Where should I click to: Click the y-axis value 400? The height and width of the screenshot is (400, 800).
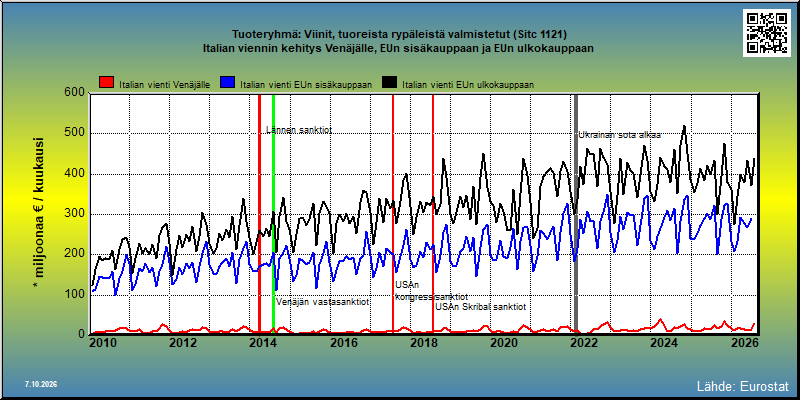(x=74, y=173)
